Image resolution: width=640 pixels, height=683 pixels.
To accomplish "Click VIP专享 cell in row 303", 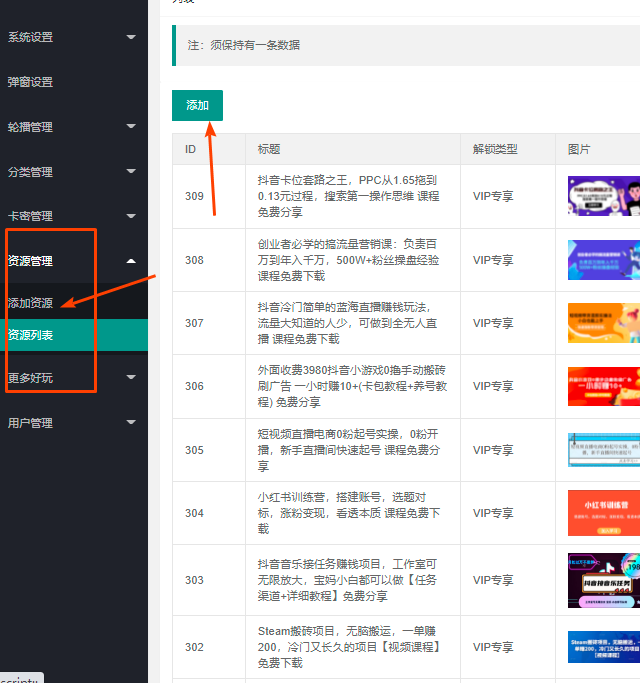I will (x=493, y=580).
